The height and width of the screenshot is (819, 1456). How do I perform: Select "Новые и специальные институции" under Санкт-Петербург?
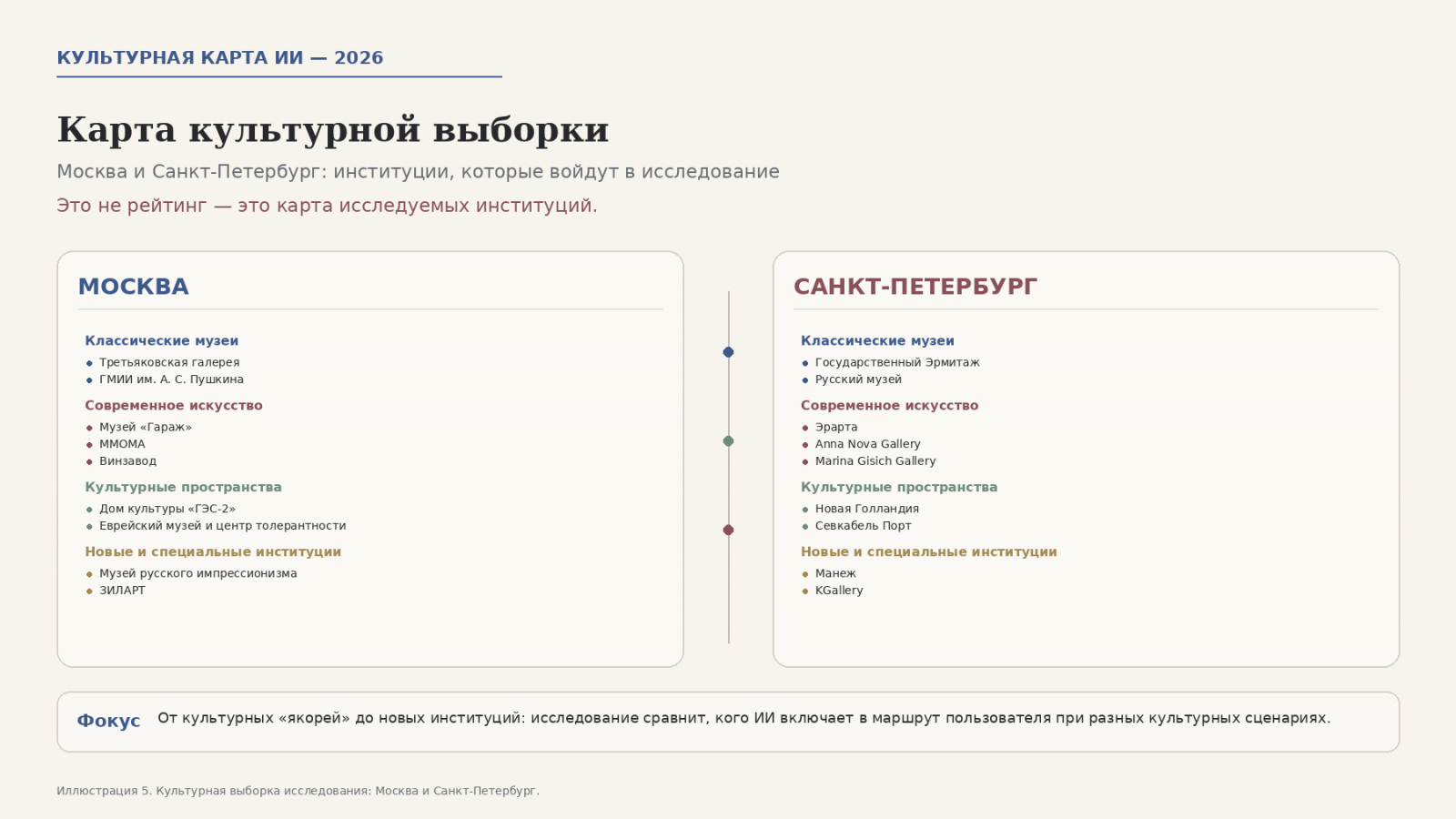pos(929,551)
